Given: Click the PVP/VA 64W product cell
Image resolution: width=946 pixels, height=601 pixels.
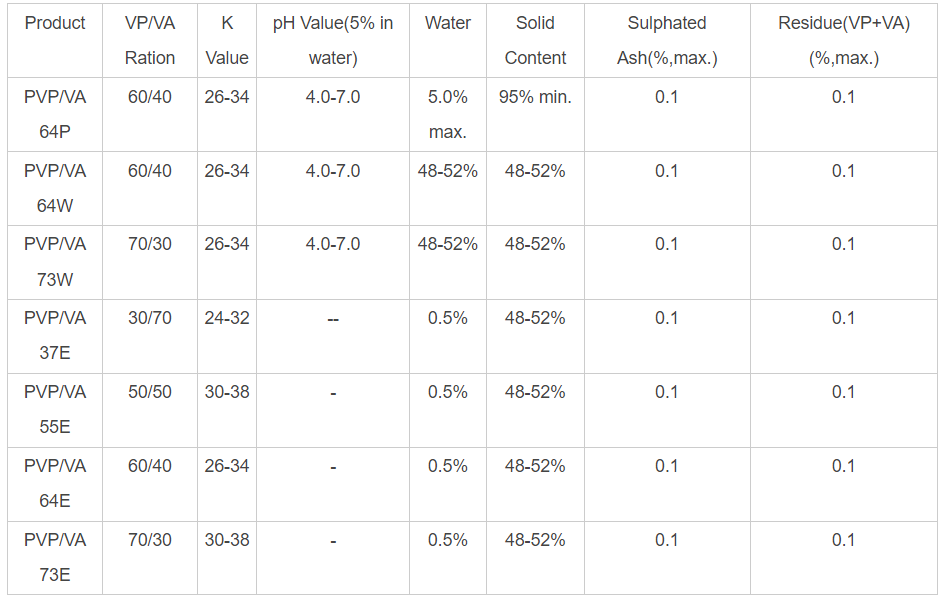Looking at the screenshot, I should click(55, 188).
